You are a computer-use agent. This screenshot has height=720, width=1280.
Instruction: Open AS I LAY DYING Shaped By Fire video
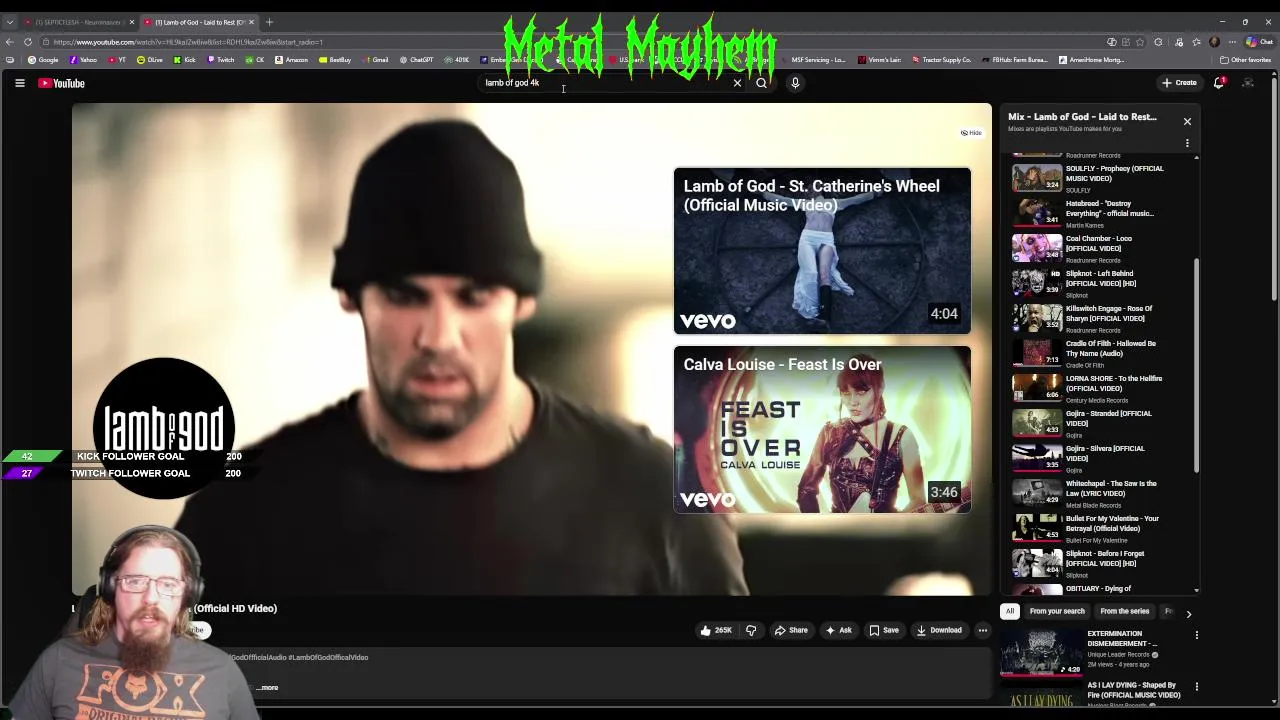click(1133, 690)
